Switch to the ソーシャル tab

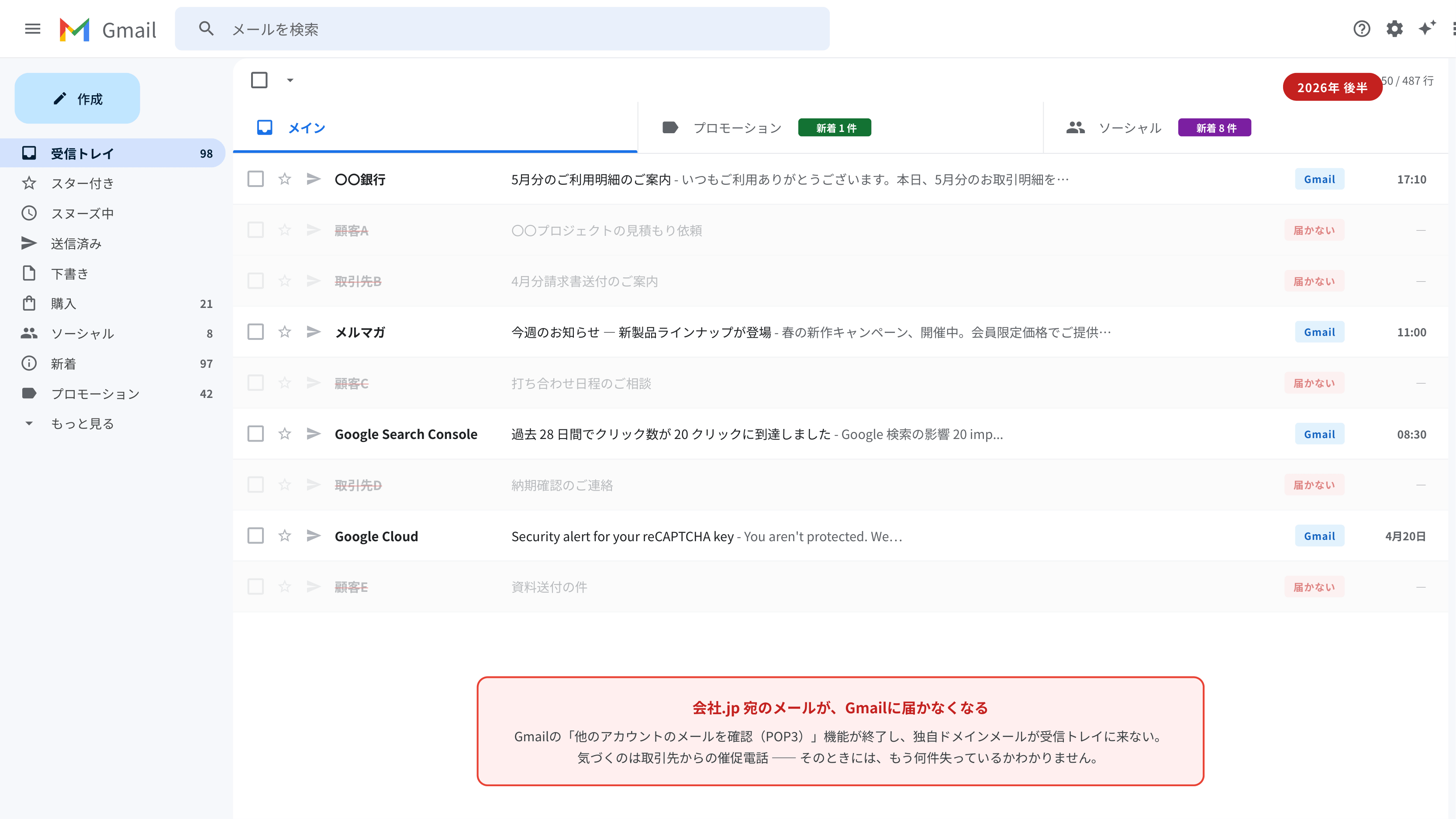coord(1245,128)
